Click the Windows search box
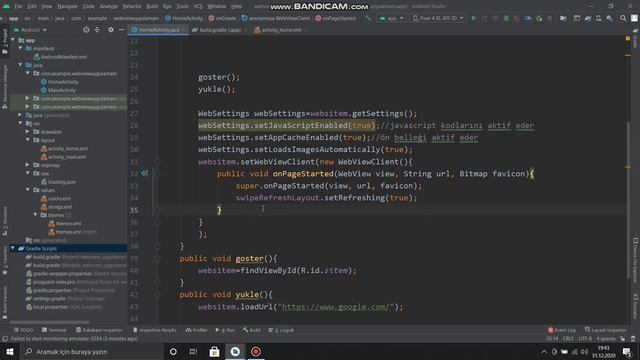This screenshot has height=360, width=640. coord(91,351)
